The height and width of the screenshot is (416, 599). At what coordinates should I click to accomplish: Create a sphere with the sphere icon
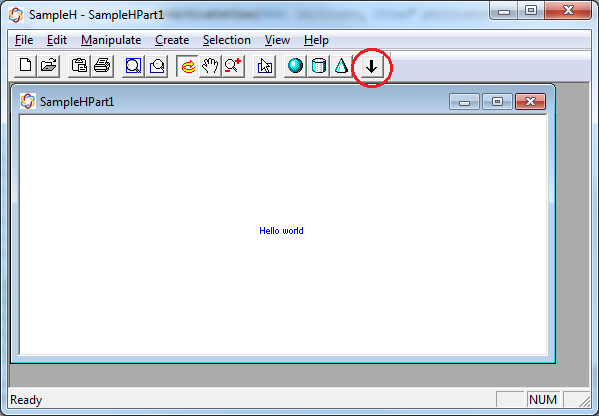click(x=295, y=66)
